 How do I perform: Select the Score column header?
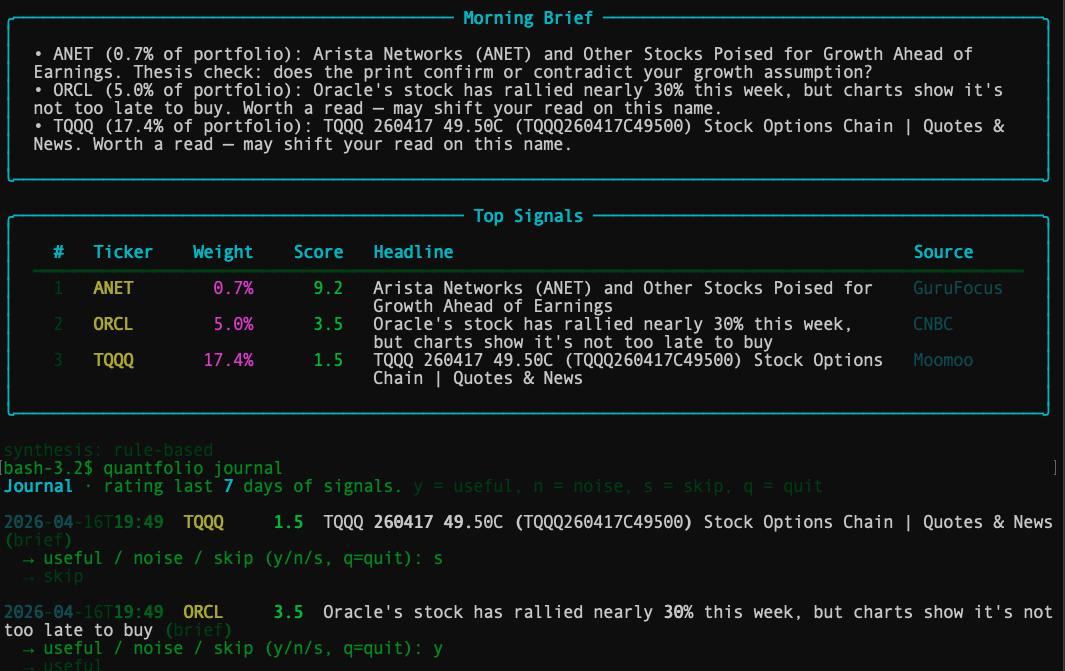(318, 252)
